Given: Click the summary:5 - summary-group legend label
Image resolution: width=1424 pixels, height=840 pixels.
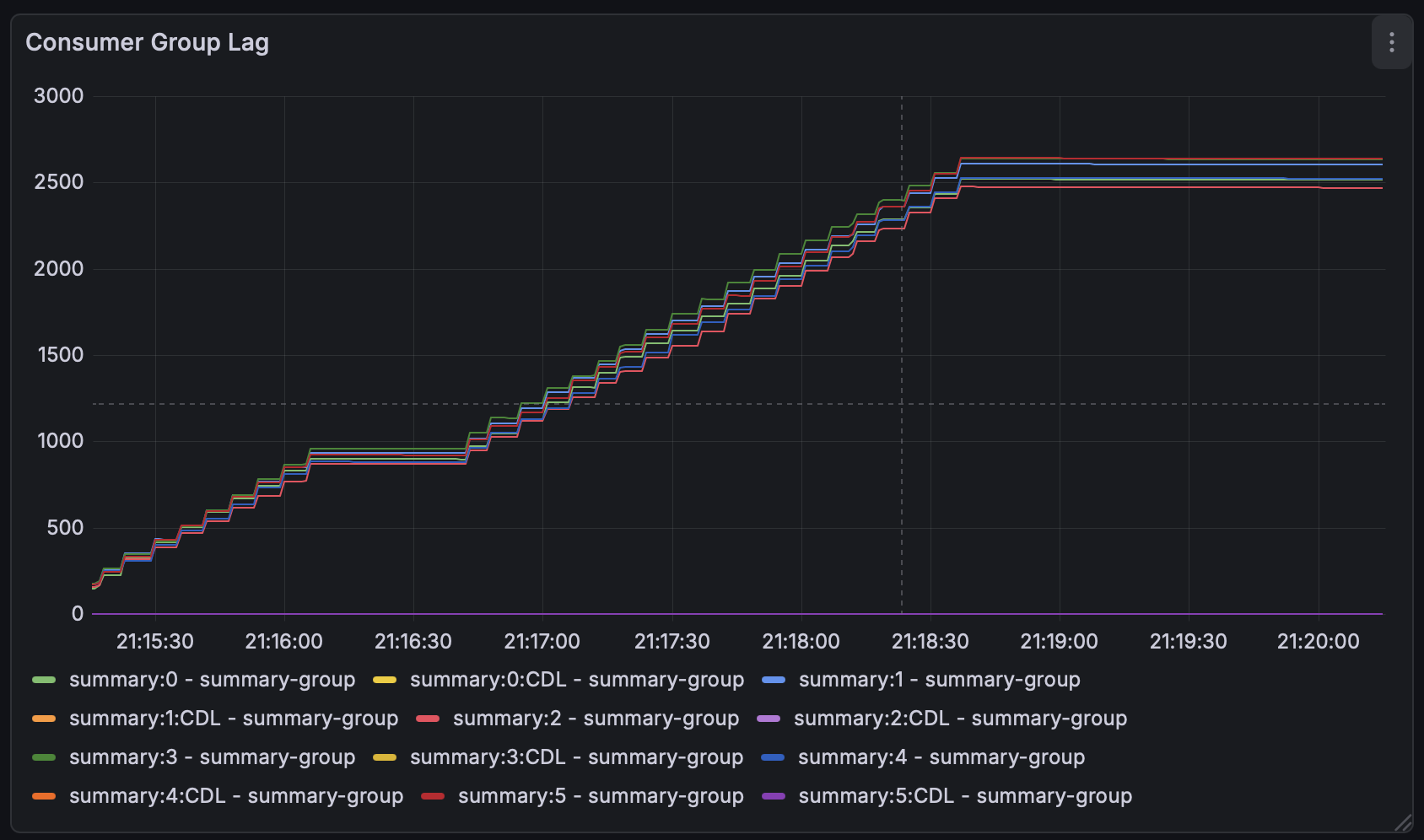Looking at the screenshot, I should [x=601, y=796].
